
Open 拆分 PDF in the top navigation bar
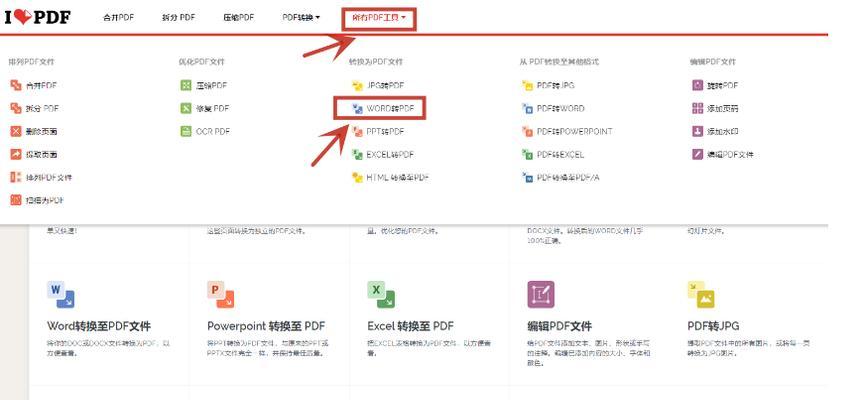178,17
